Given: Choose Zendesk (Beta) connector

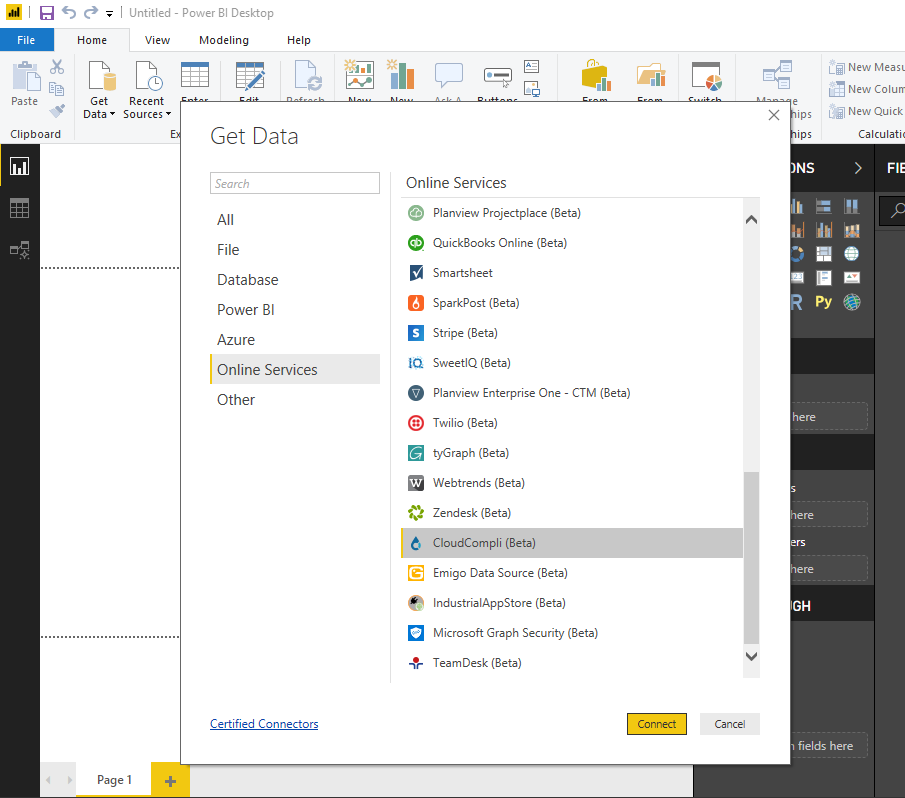Looking at the screenshot, I should click(x=572, y=513).
